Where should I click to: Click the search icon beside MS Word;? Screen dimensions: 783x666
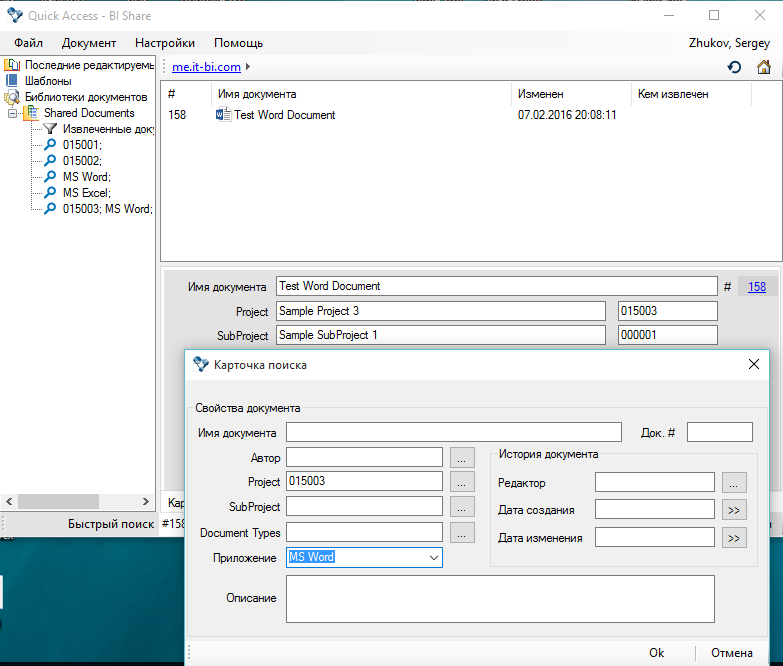[x=50, y=177]
